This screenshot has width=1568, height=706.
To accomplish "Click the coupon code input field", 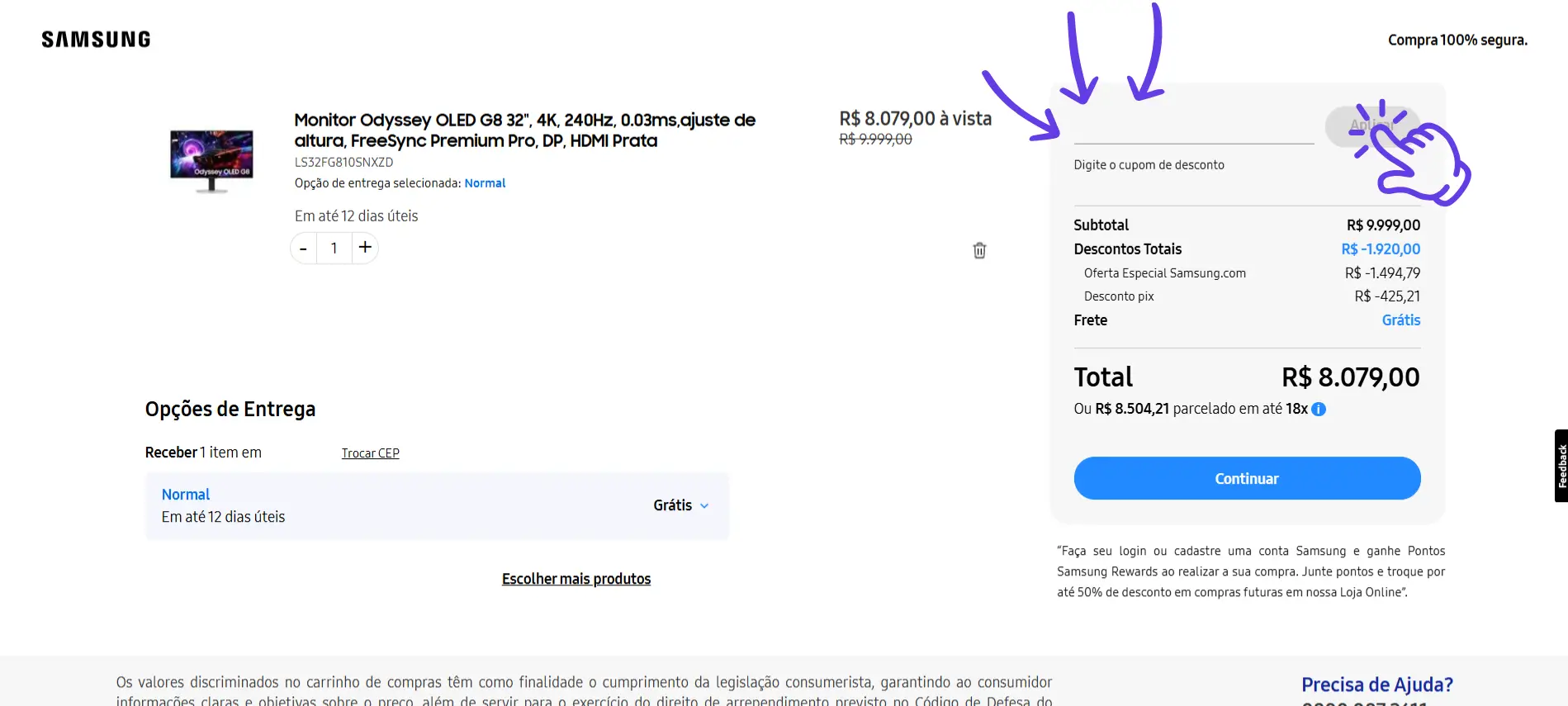I will pos(1193,128).
